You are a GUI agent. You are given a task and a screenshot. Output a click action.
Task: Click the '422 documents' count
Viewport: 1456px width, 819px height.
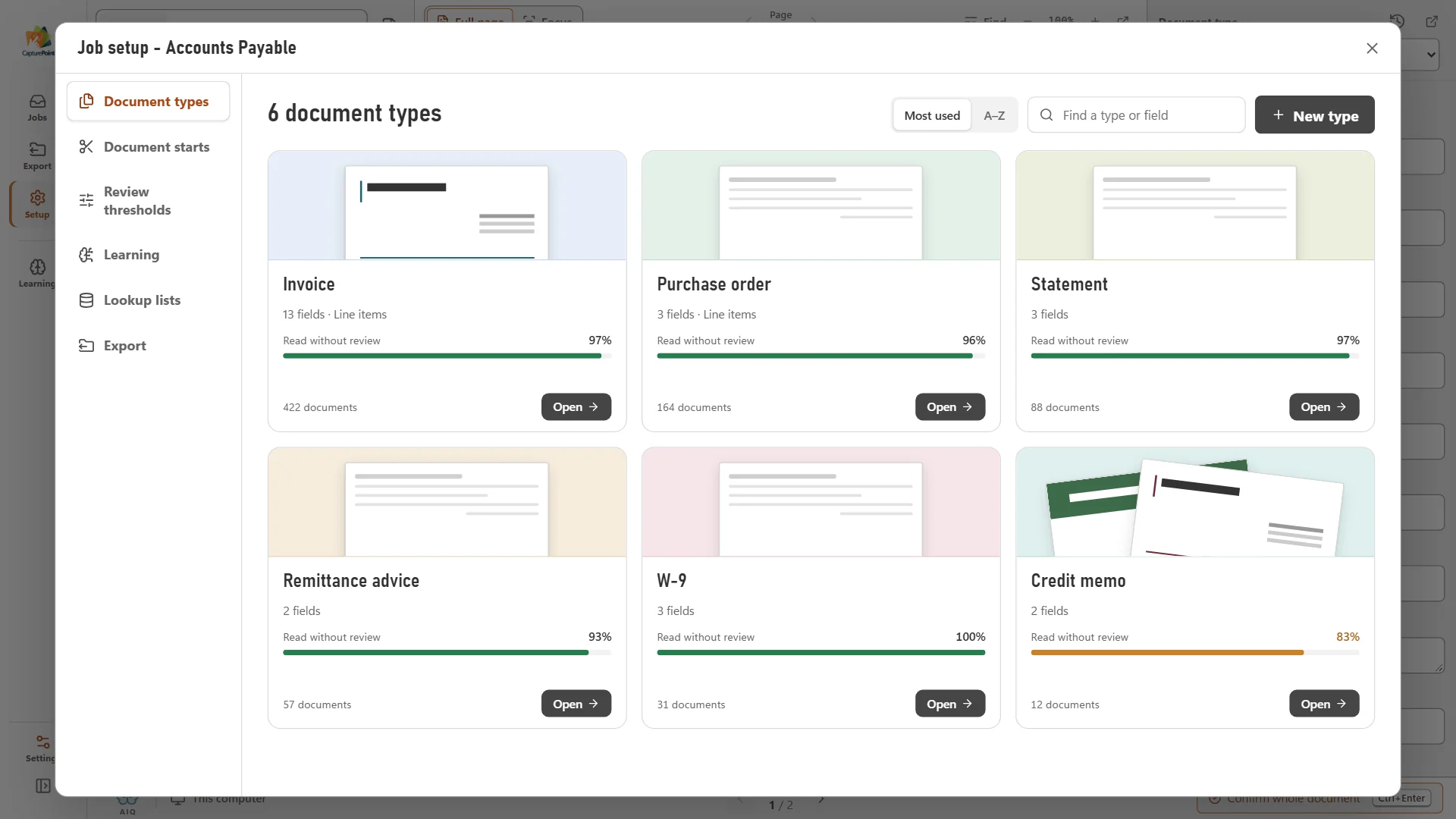(x=319, y=407)
